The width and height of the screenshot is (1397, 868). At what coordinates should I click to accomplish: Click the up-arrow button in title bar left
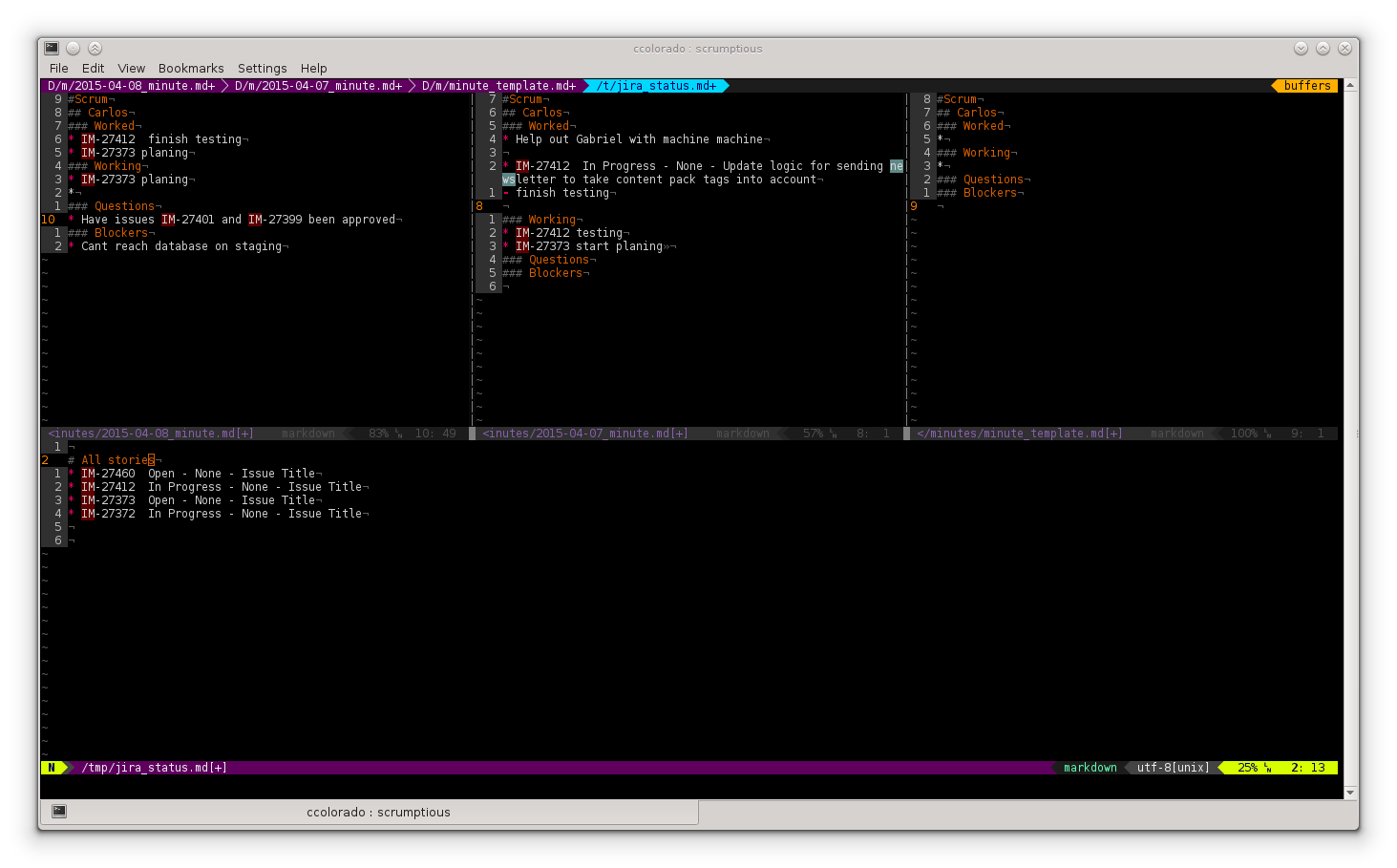[x=95, y=48]
